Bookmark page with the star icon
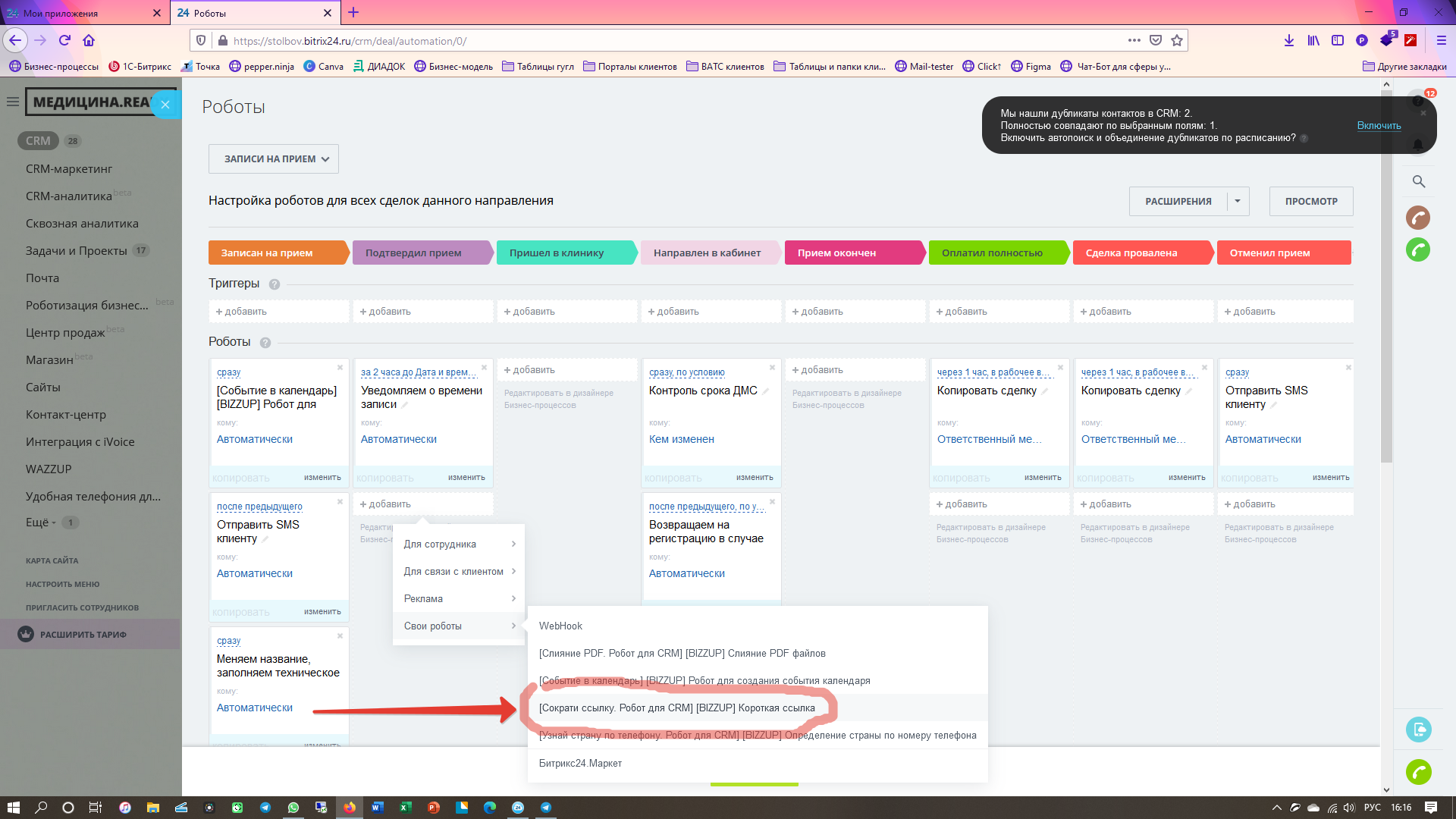The width and height of the screenshot is (1456, 819). pos(1176,41)
